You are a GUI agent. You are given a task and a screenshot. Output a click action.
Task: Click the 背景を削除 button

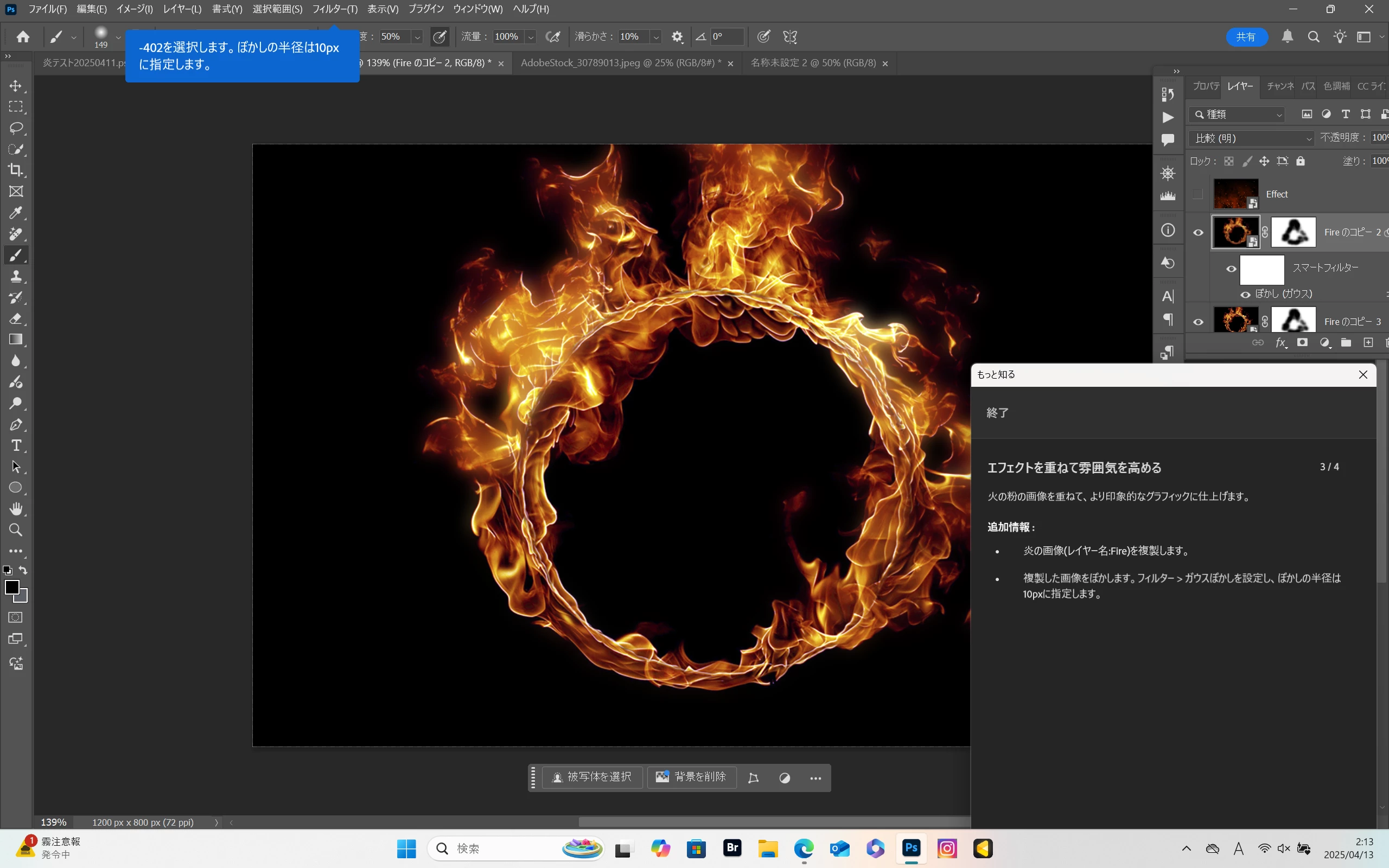pos(692,777)
